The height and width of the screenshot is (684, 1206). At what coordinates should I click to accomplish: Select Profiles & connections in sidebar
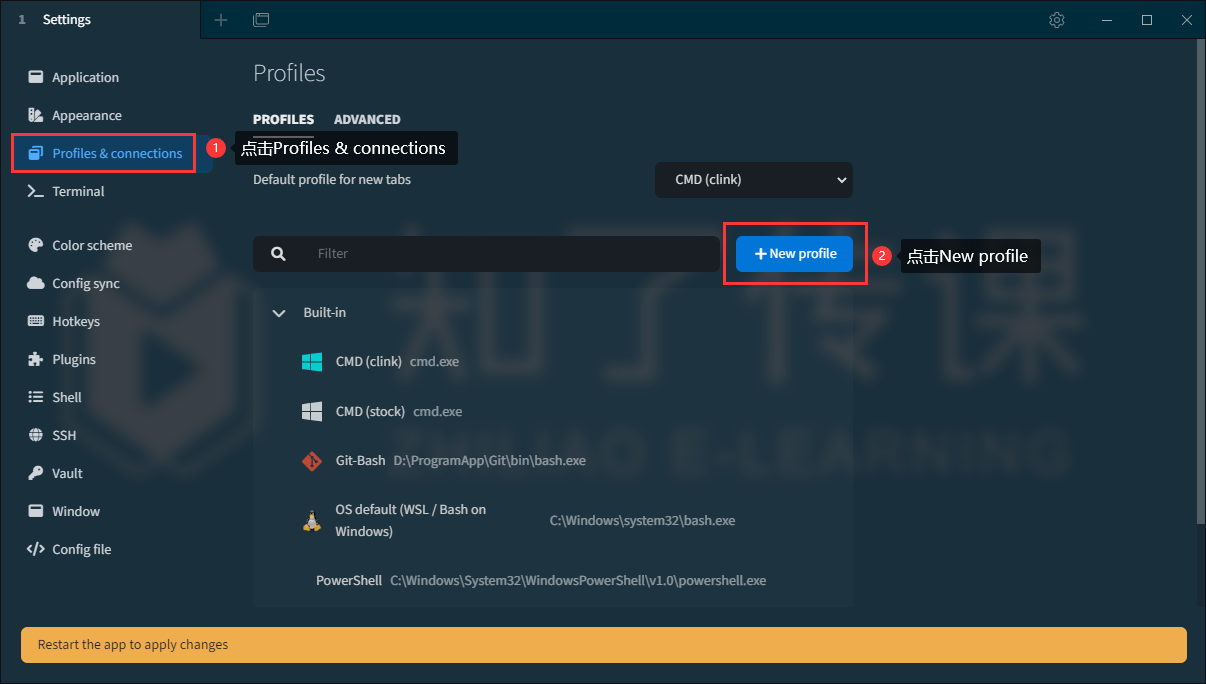(x=117, y=153)
